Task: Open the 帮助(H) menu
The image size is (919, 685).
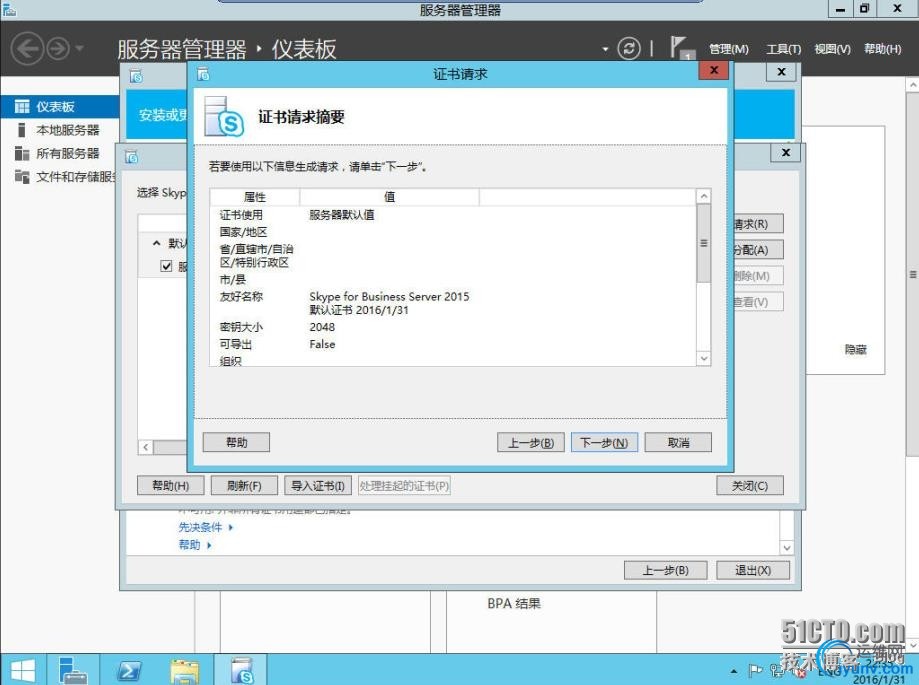Action: [x=883, y=49]
